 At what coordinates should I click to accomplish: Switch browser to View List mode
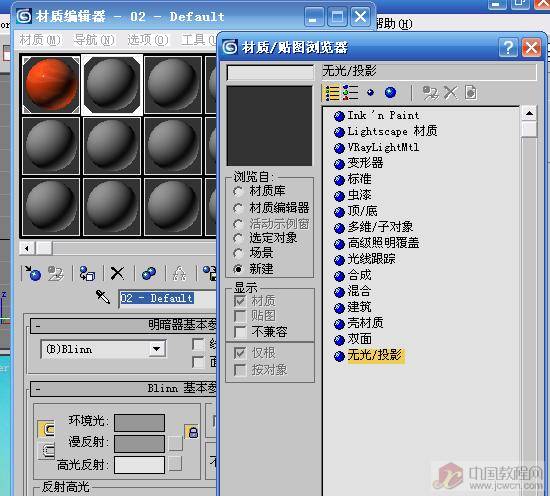click(332, 93)
